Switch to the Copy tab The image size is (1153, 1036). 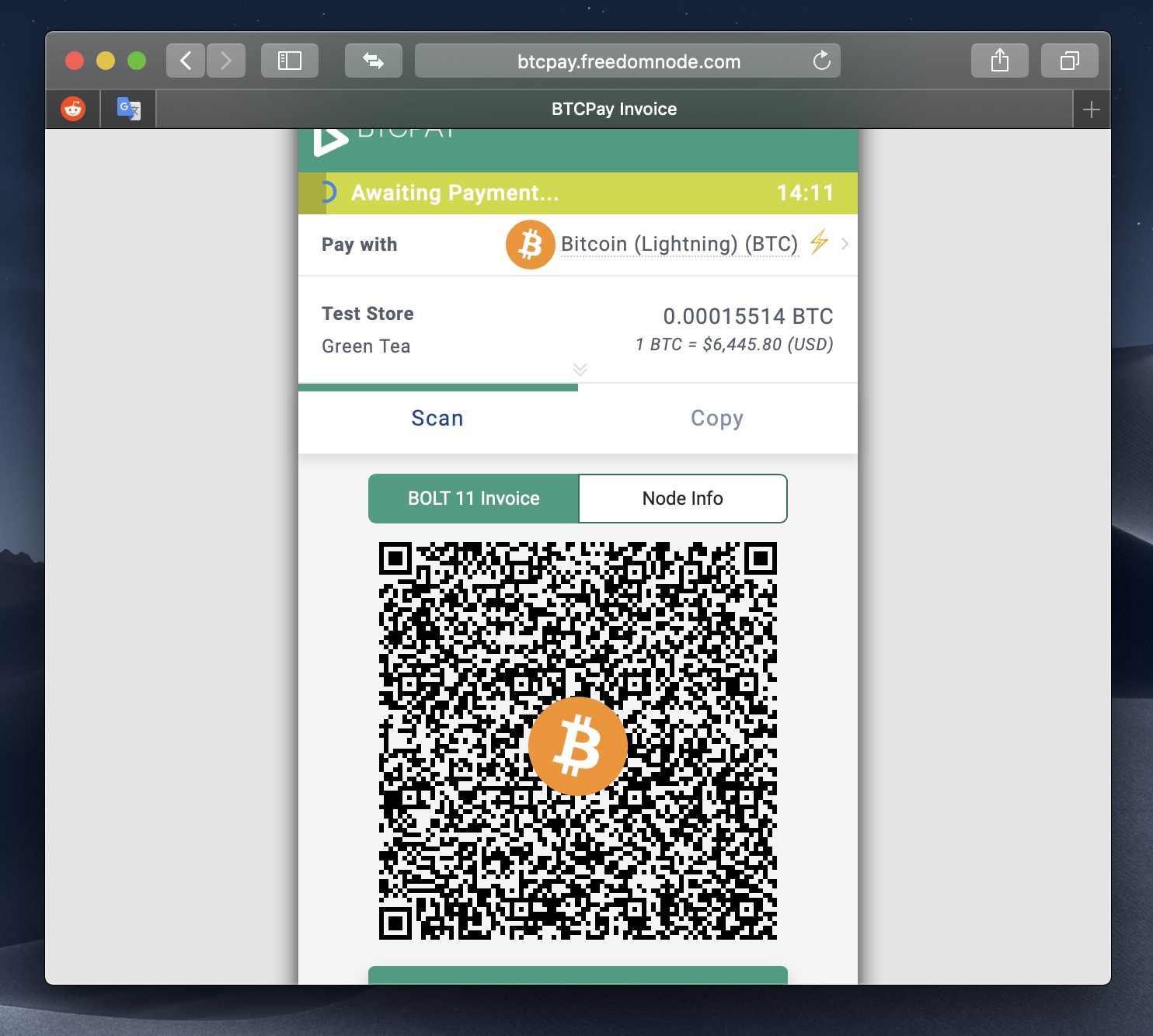(717, 419)
